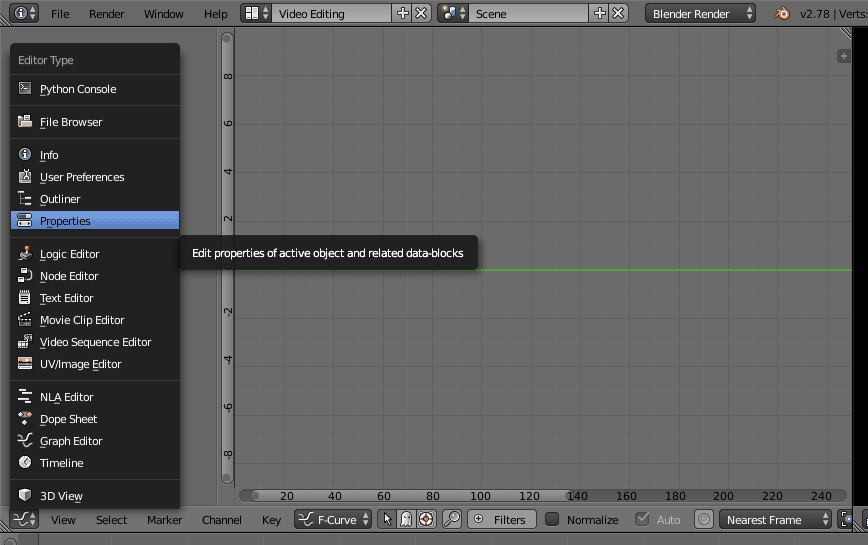Click the scene browse icon
This screenshot has width=868, height=545.
454,14
